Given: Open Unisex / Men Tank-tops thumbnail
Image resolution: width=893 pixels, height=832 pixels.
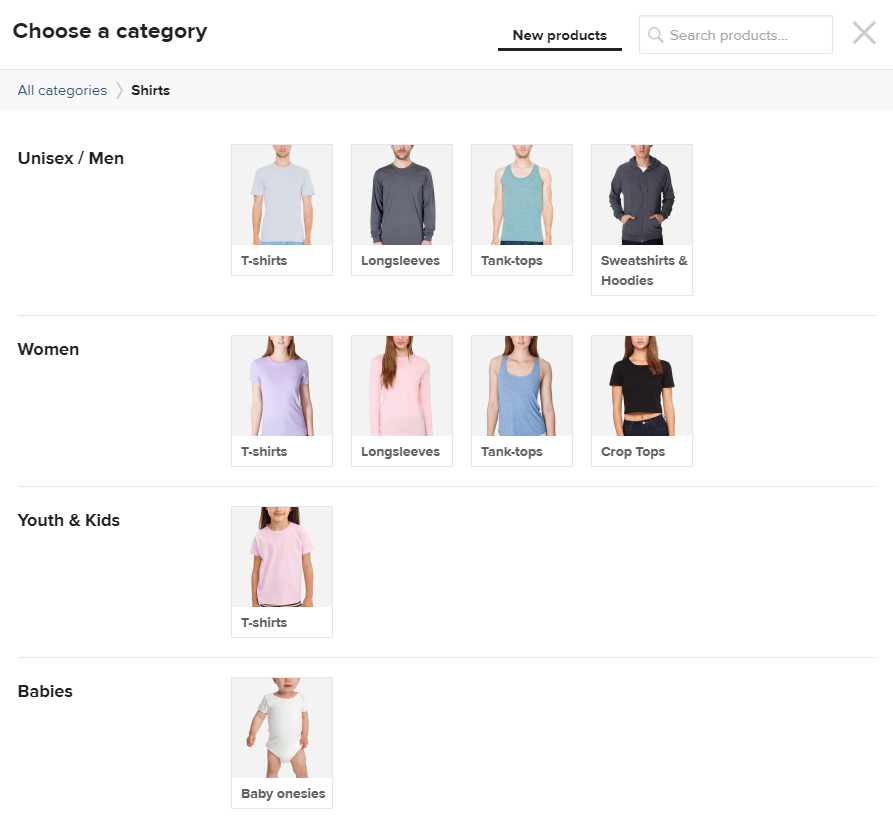Looking at the screenshot, I should tap(522, 195).
